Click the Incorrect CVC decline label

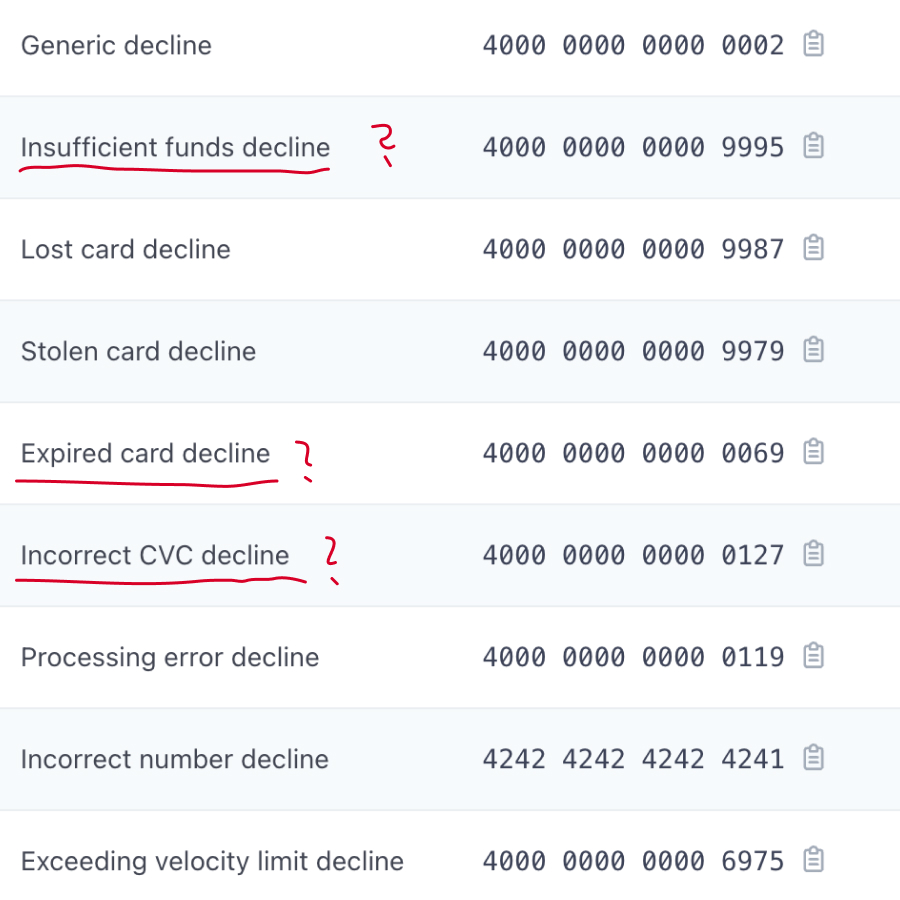click(155, 556)
